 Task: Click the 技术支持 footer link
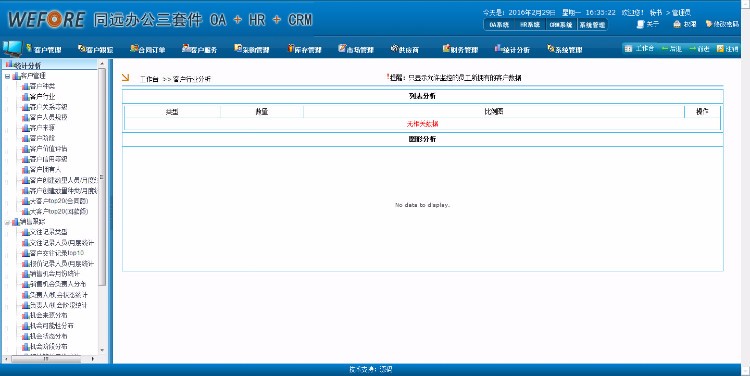pos(370,369)
